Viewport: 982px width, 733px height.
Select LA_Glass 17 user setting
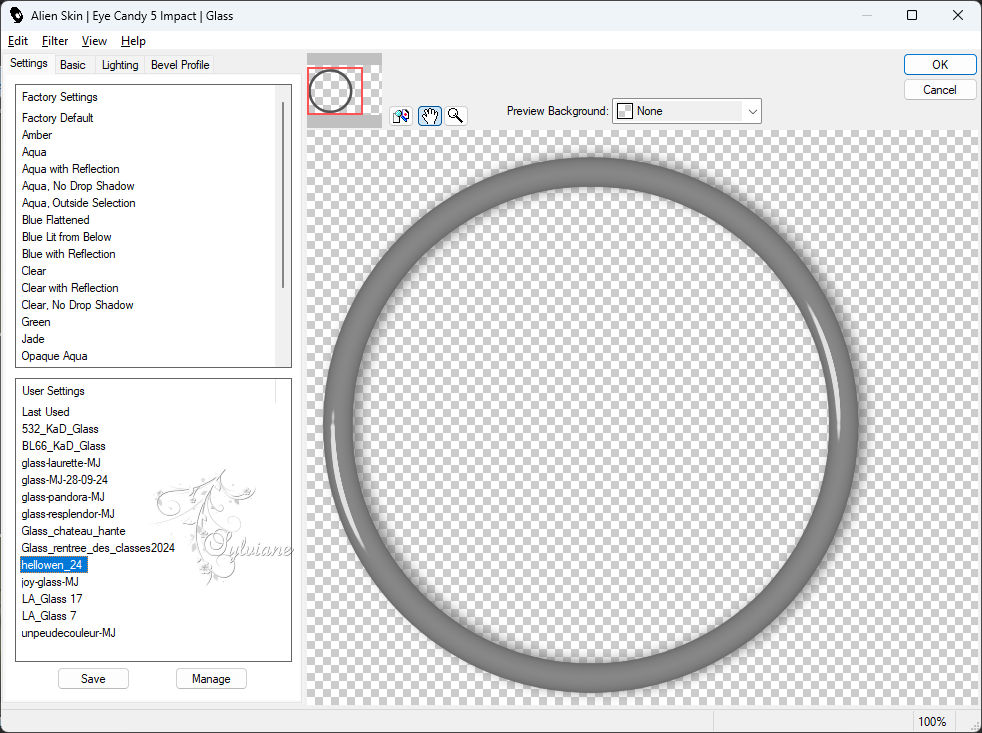click(x=51, y=598)
